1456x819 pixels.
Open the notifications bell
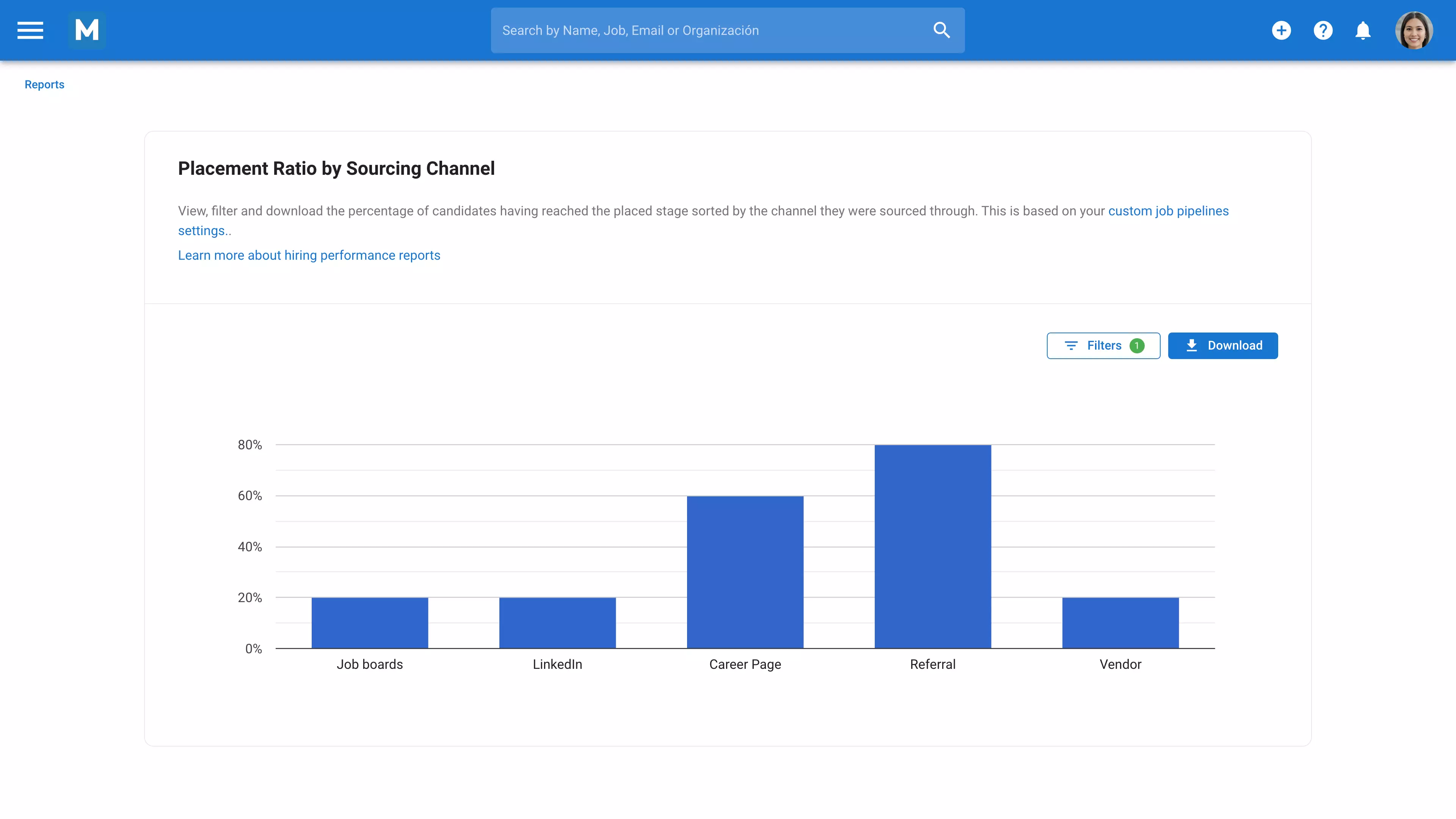click(x=1363, y=30)
